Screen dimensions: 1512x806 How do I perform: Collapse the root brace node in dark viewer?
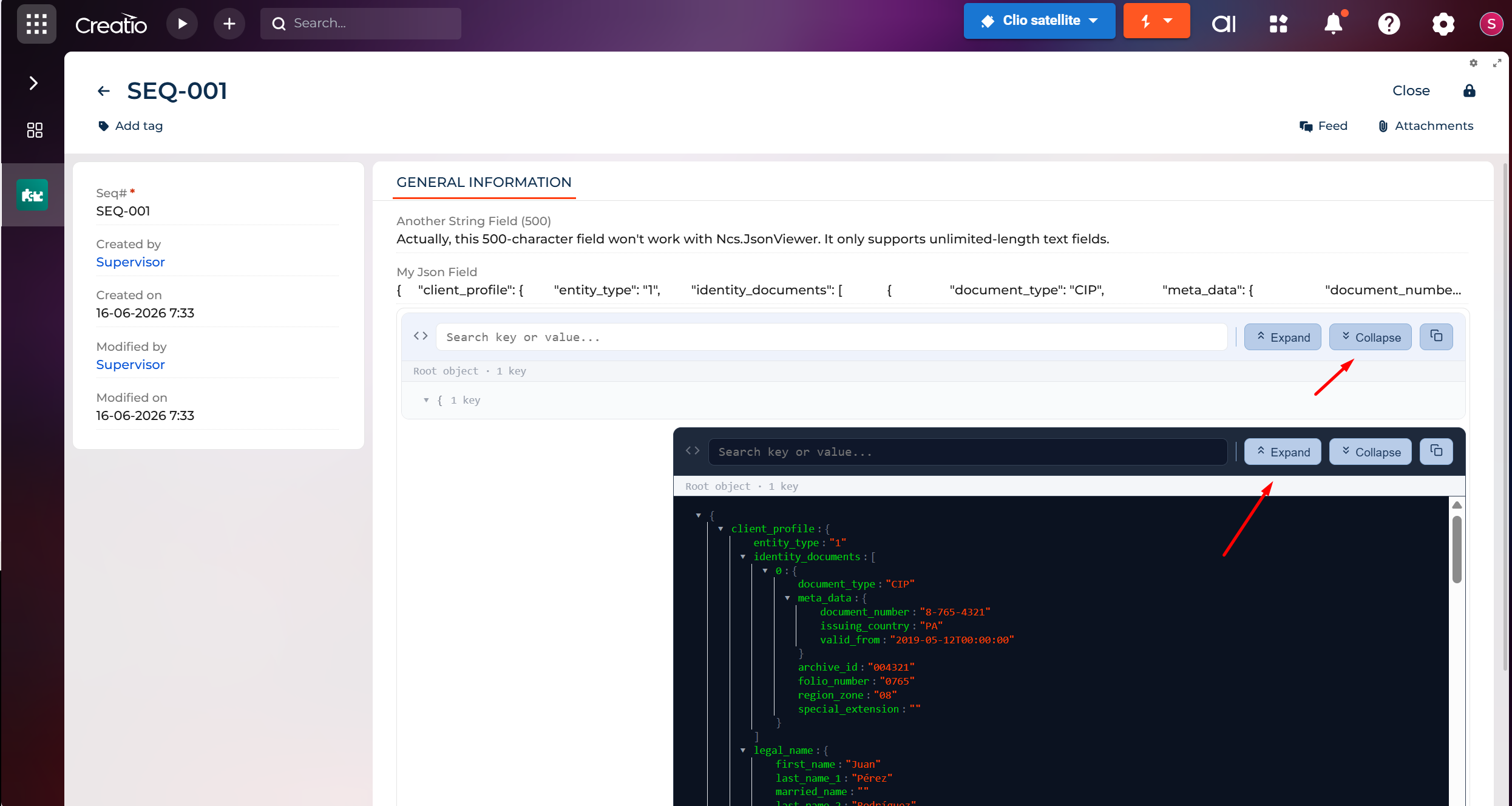point(699,515)
